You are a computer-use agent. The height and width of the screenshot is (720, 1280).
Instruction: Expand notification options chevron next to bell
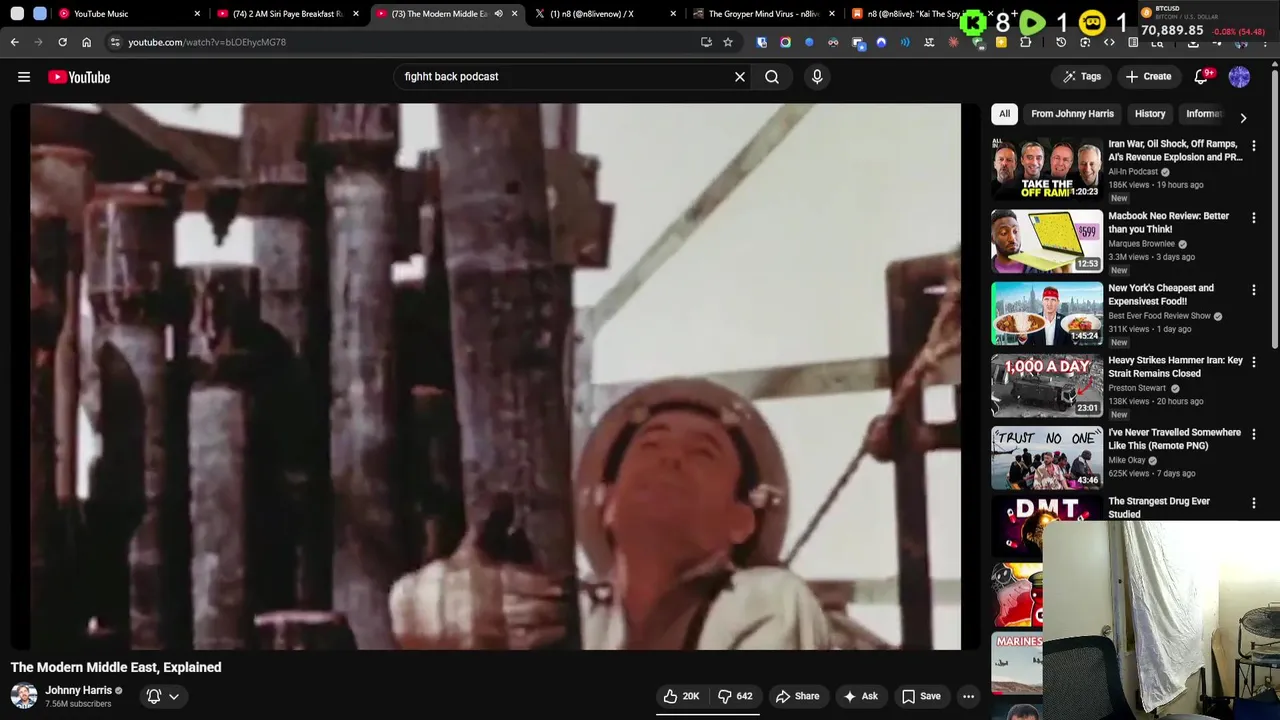174,696
